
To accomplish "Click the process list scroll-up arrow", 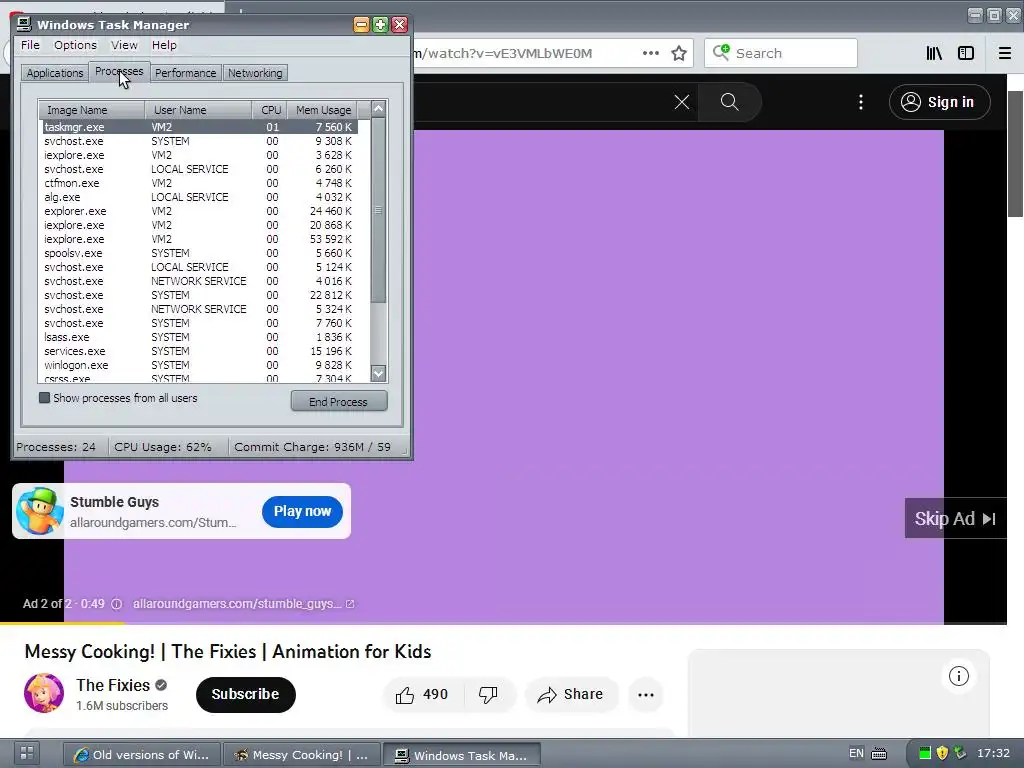I will click(x=378, y=110).
